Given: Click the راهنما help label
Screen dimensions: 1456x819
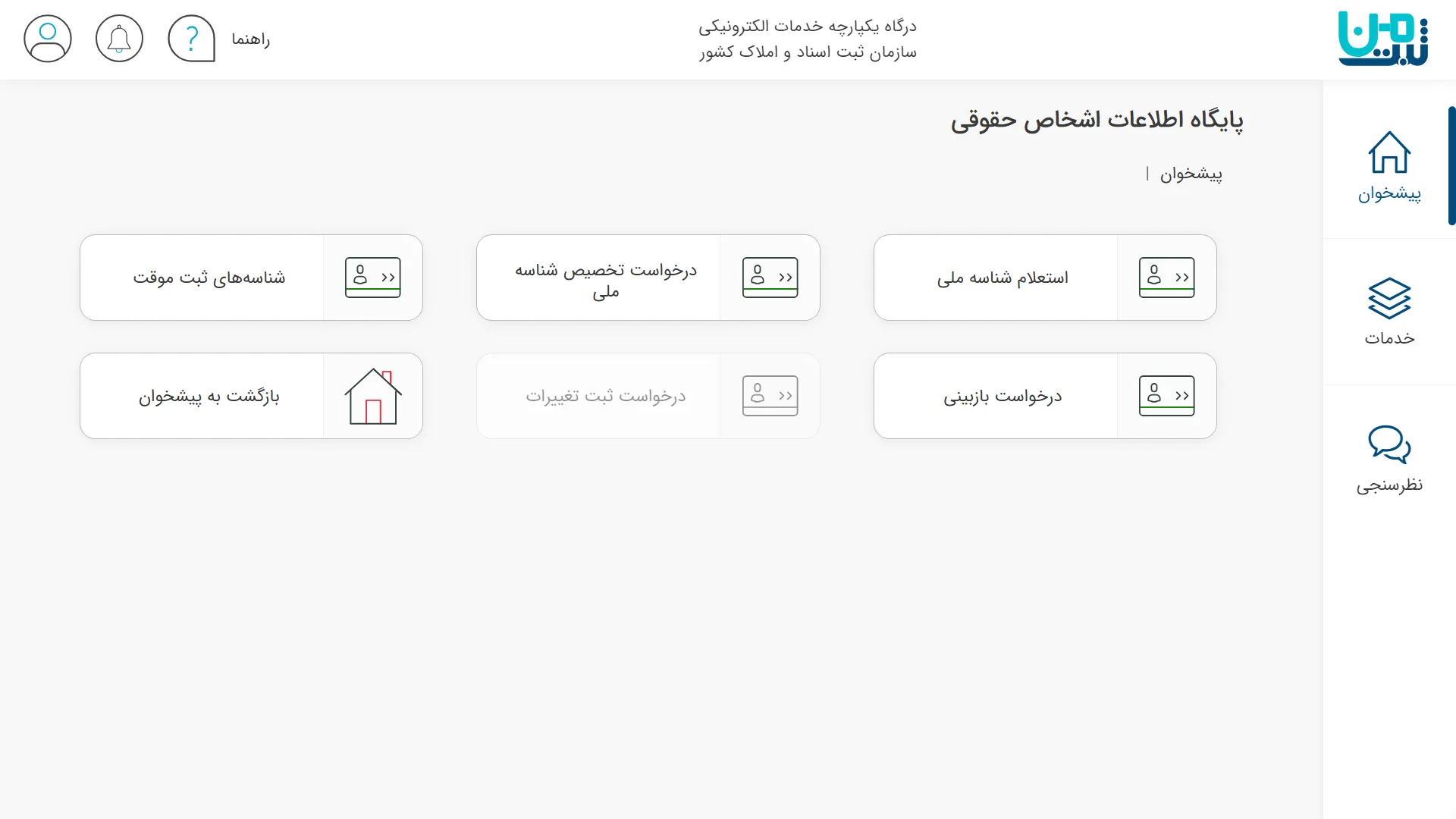Looking at the screenshot, I should pyautogui.click(x=251, y=39).
